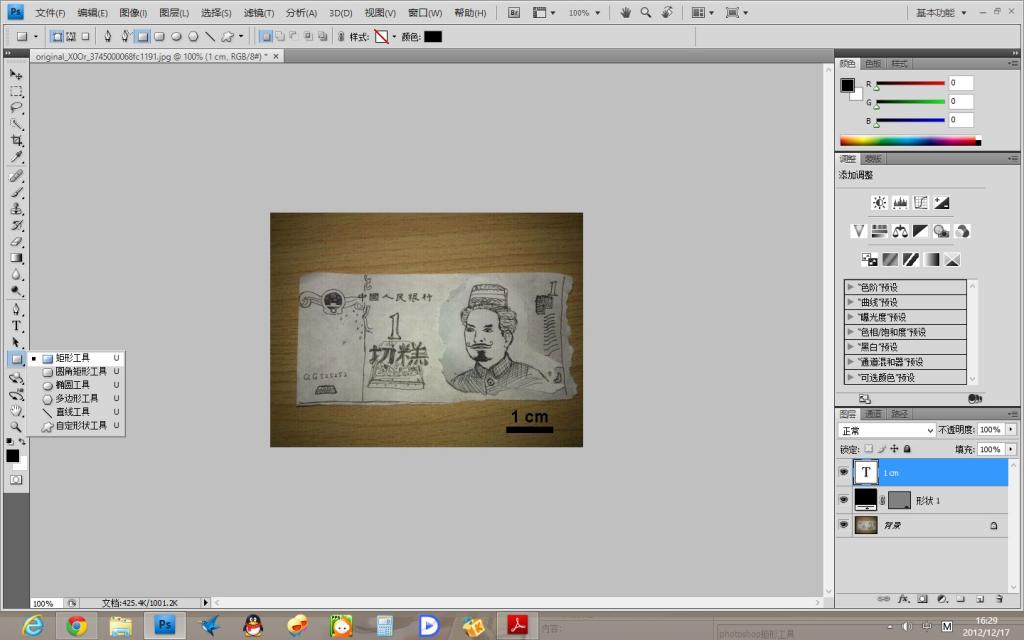The height and width of the screenshot is (640, 1024).
Task: Hide the '1 cm' text layer
Action: (x=844, y=472)
